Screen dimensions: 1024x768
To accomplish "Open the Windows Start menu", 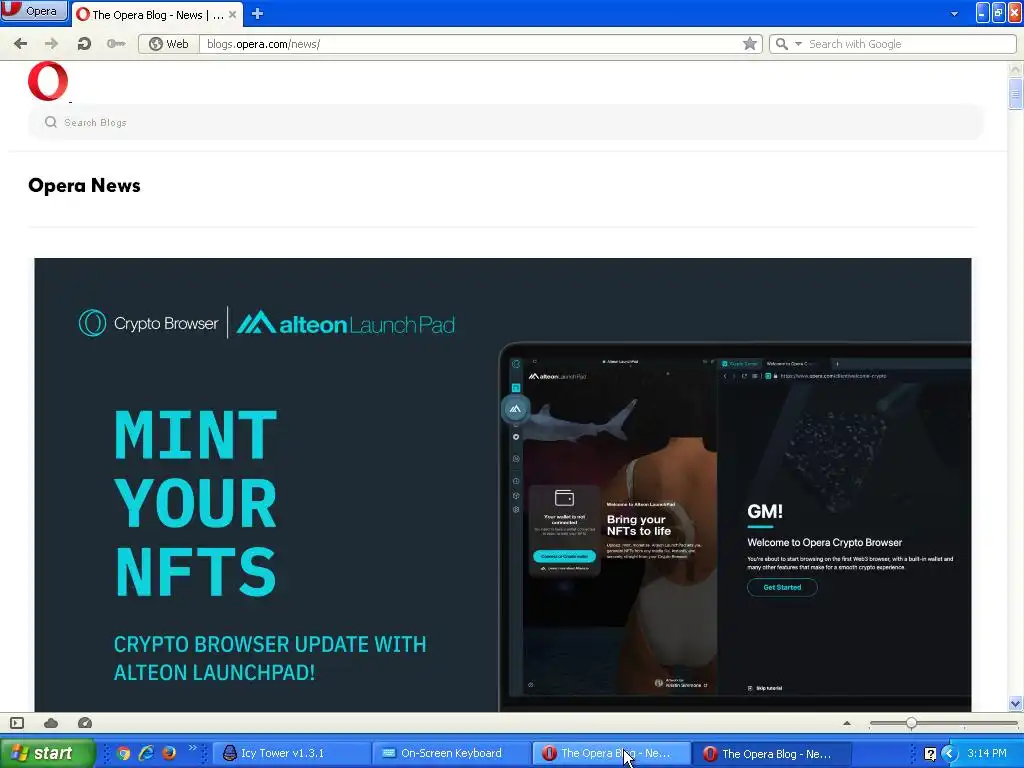I will click(46, 753).
